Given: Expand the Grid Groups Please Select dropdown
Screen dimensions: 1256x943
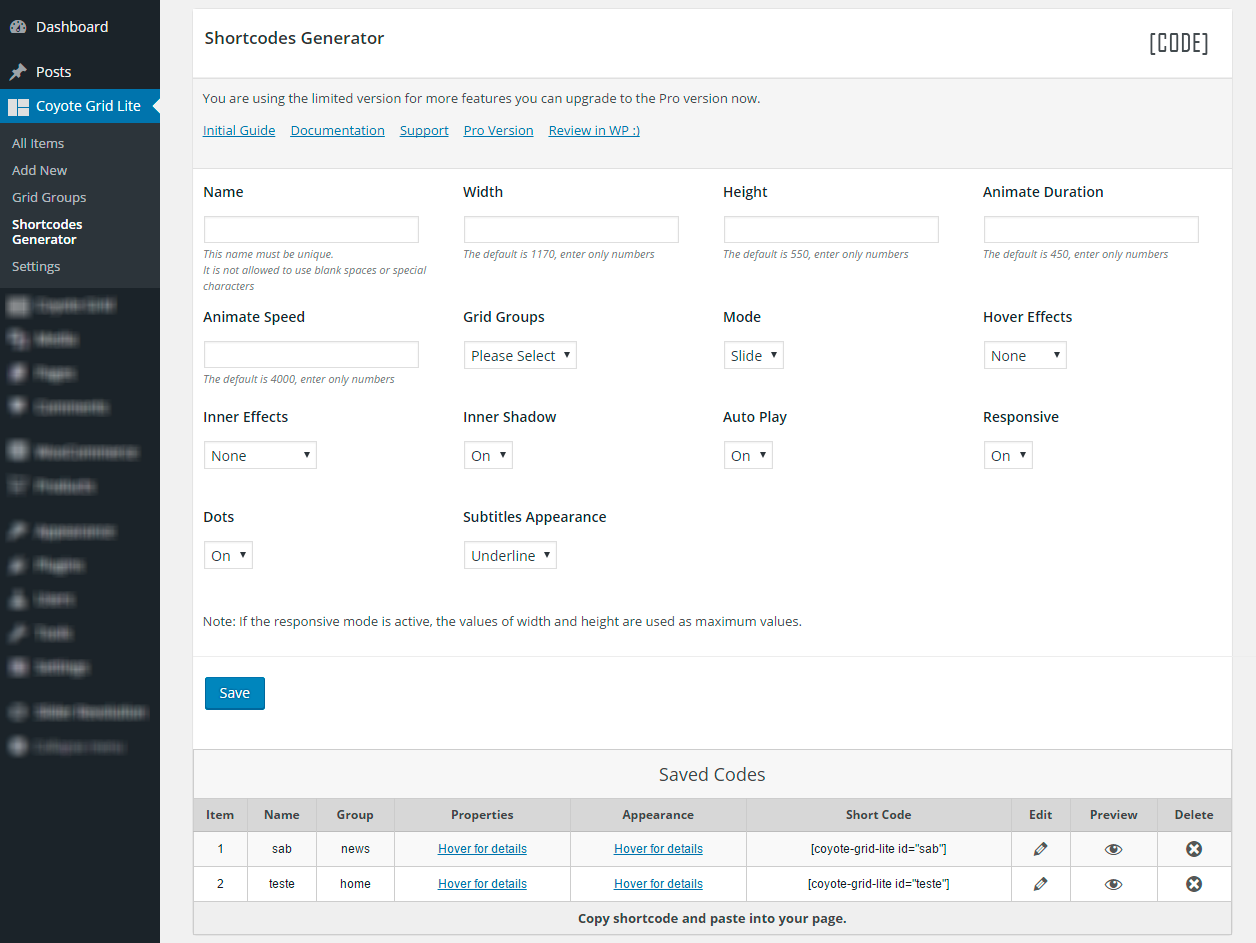Looking at the screenshot, I should (x=520, y=356).
